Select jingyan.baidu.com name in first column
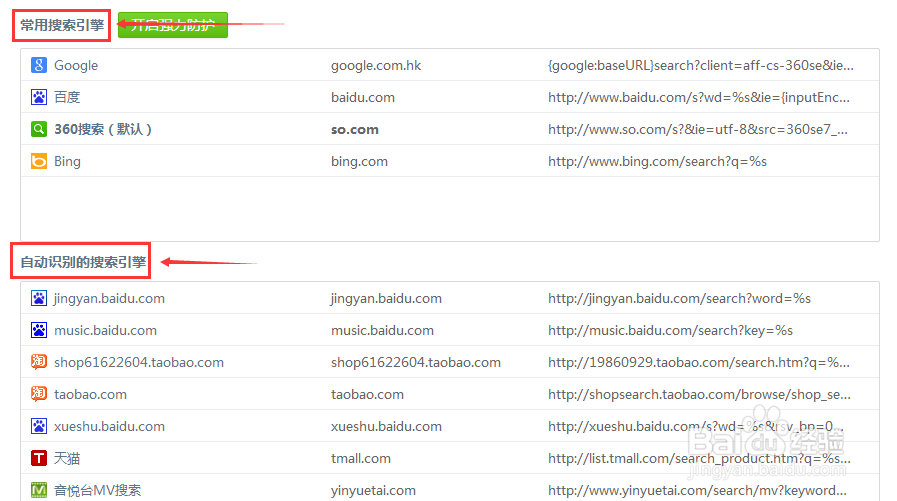The height and width of the screenshot is (501, 897). [109, 299]
